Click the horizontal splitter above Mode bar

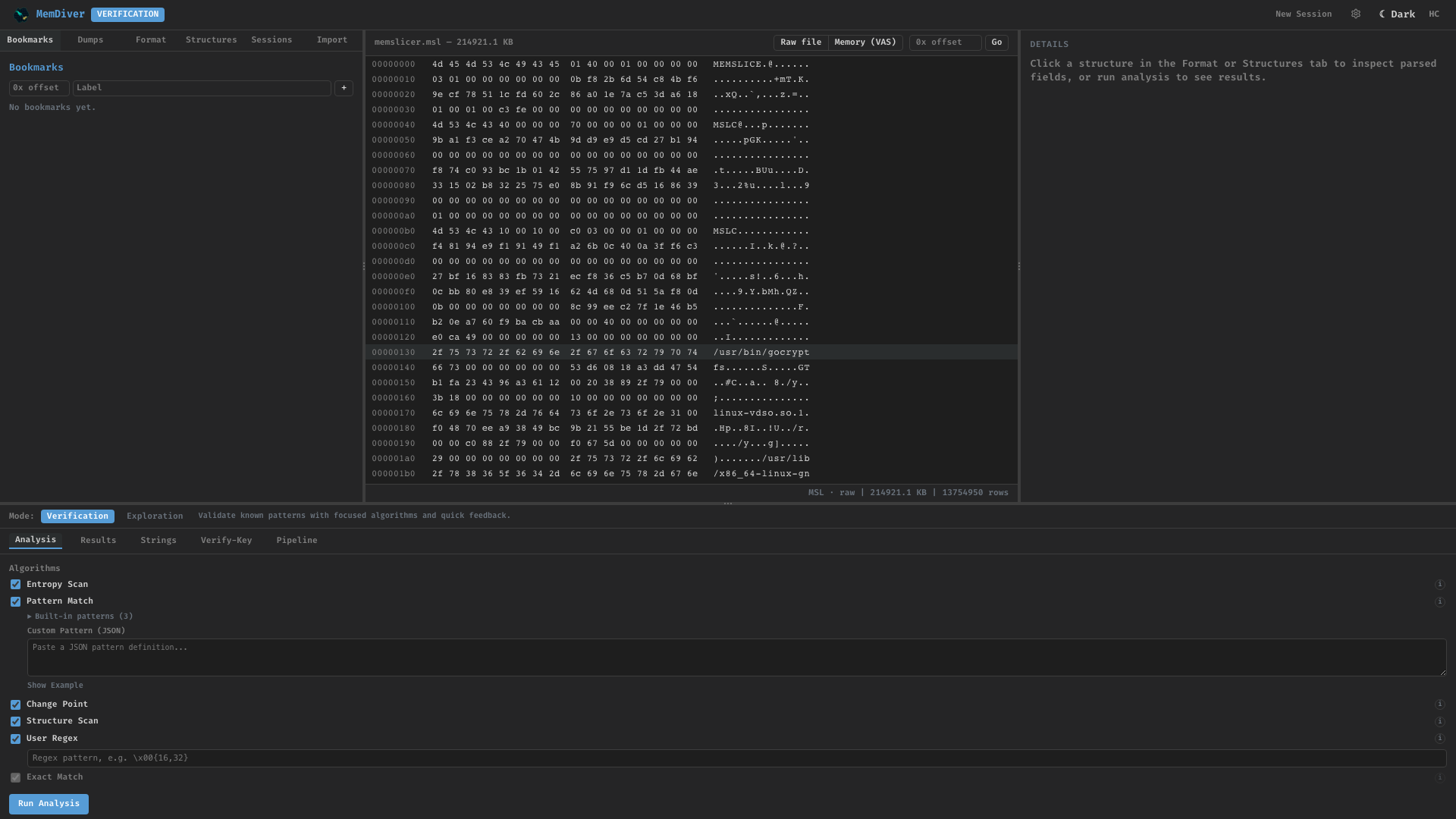coord(728,504)
